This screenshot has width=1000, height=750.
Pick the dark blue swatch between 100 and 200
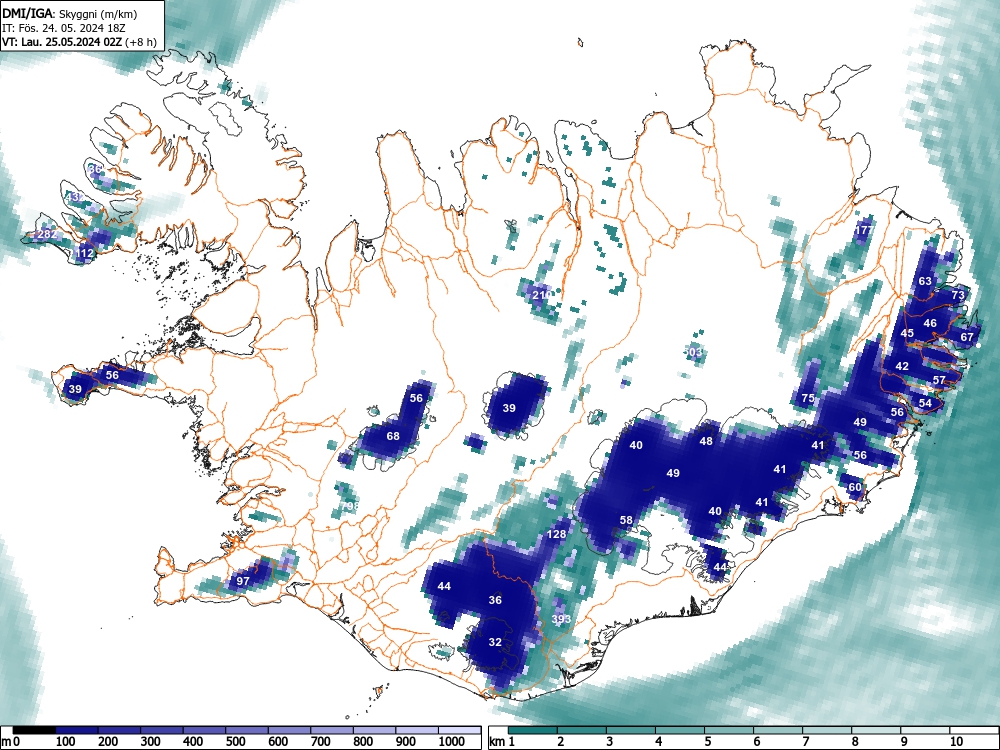click(x=77, y=730)
